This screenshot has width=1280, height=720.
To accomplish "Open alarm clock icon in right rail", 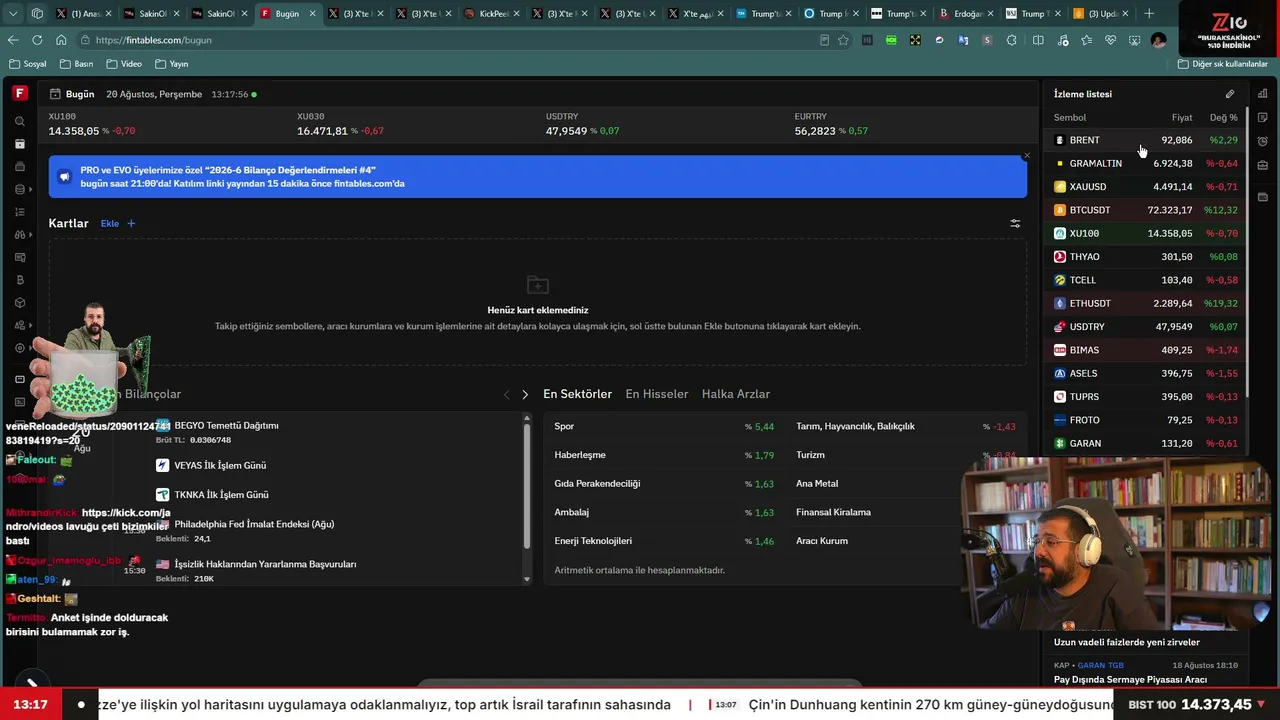I will coord(1263,141).
